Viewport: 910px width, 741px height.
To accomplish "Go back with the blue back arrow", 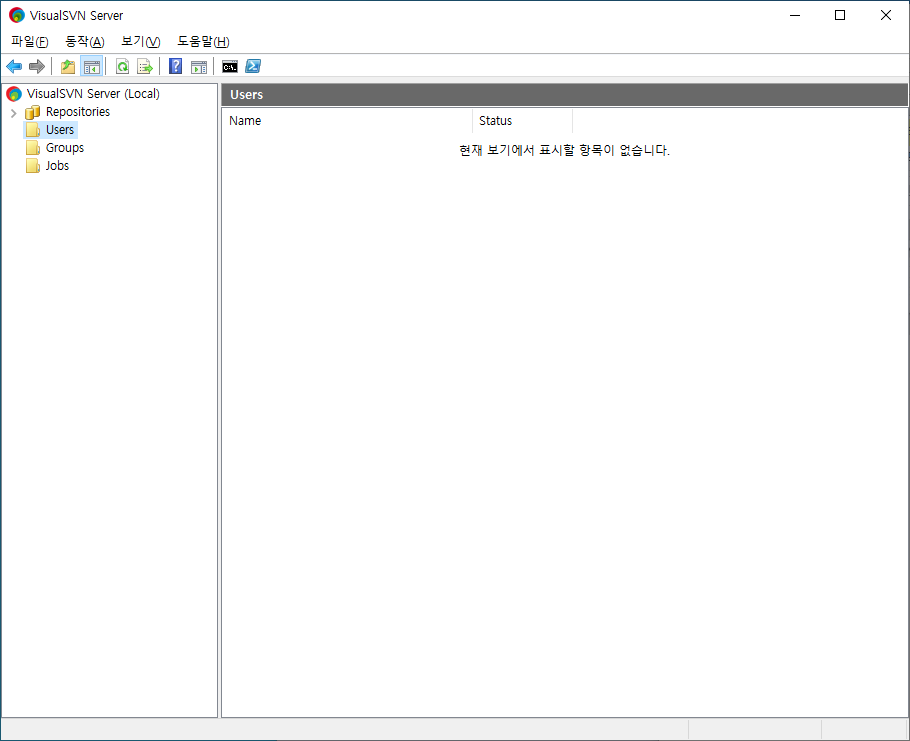I will point(14,67).
